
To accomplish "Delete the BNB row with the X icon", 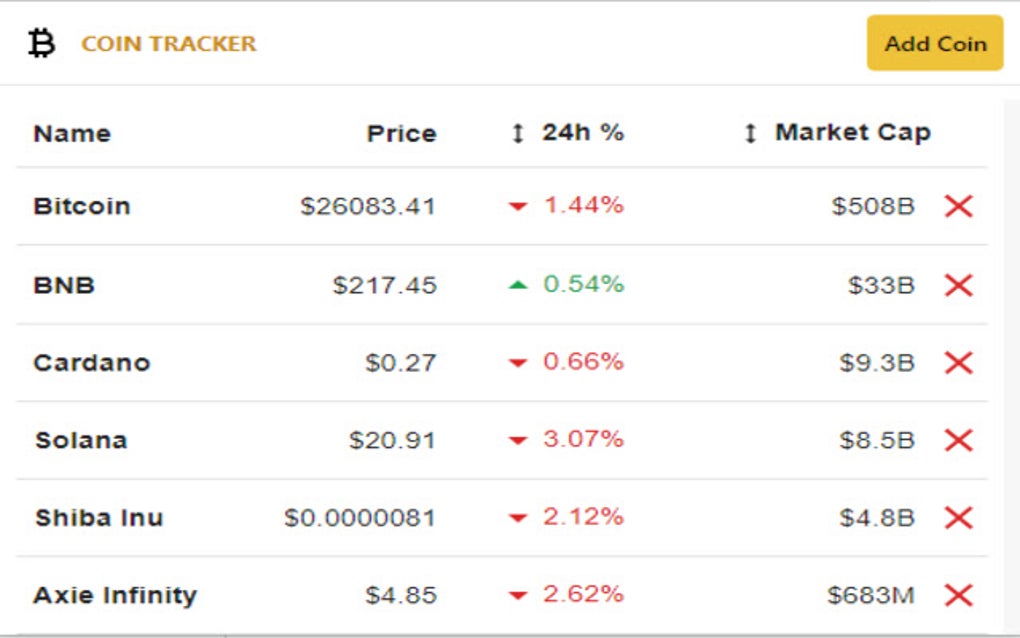I will (x=958, y=284).
